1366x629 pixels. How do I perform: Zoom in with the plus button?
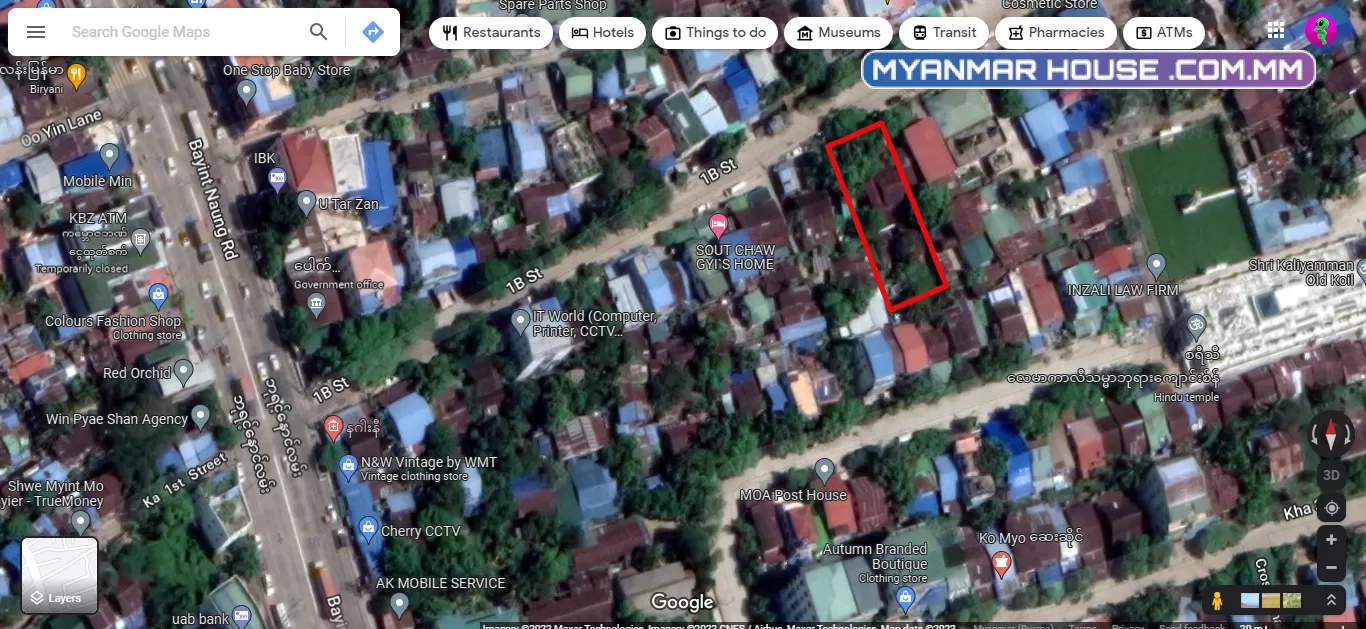(1332, 540)
